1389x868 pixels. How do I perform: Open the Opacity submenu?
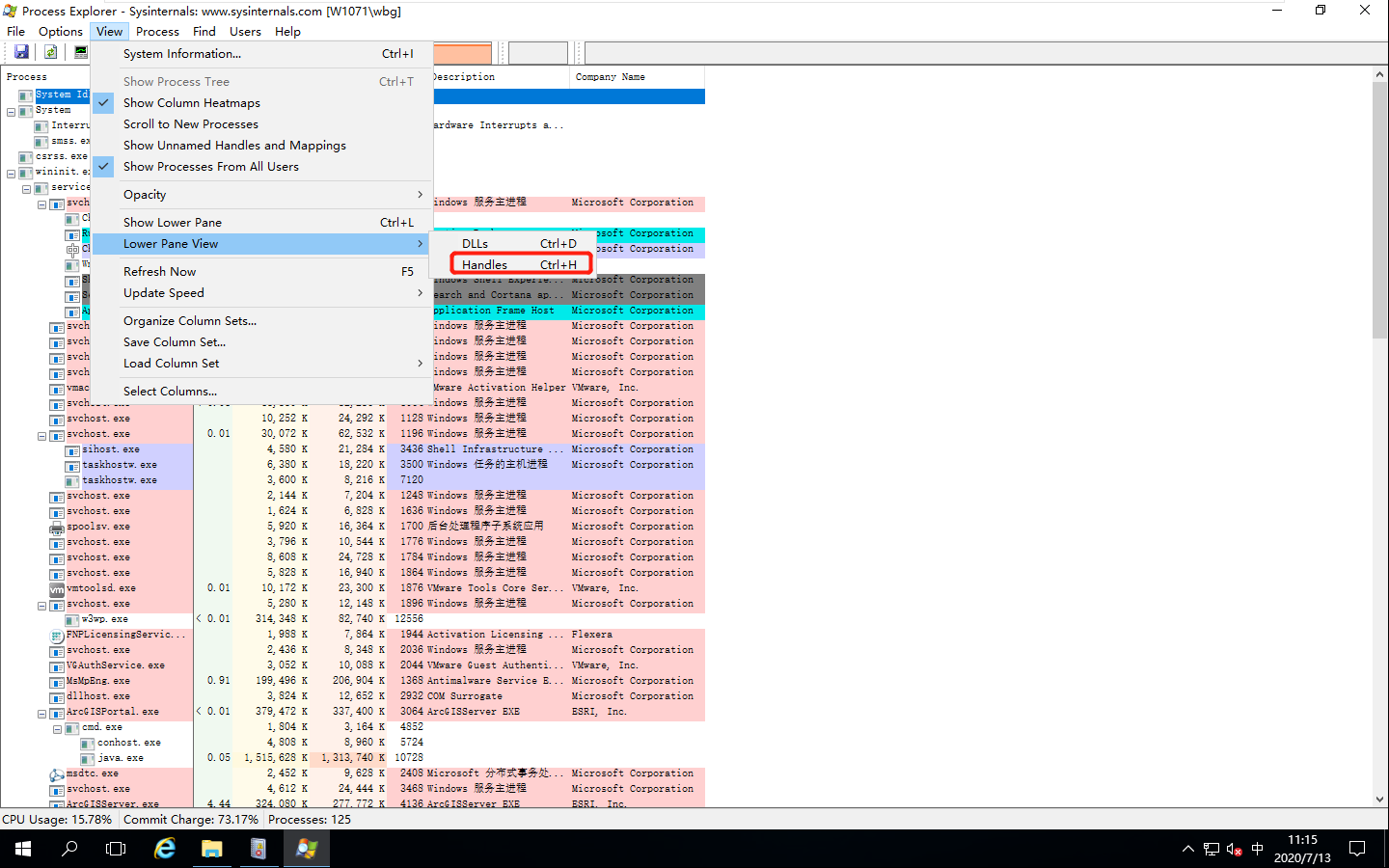262,195
